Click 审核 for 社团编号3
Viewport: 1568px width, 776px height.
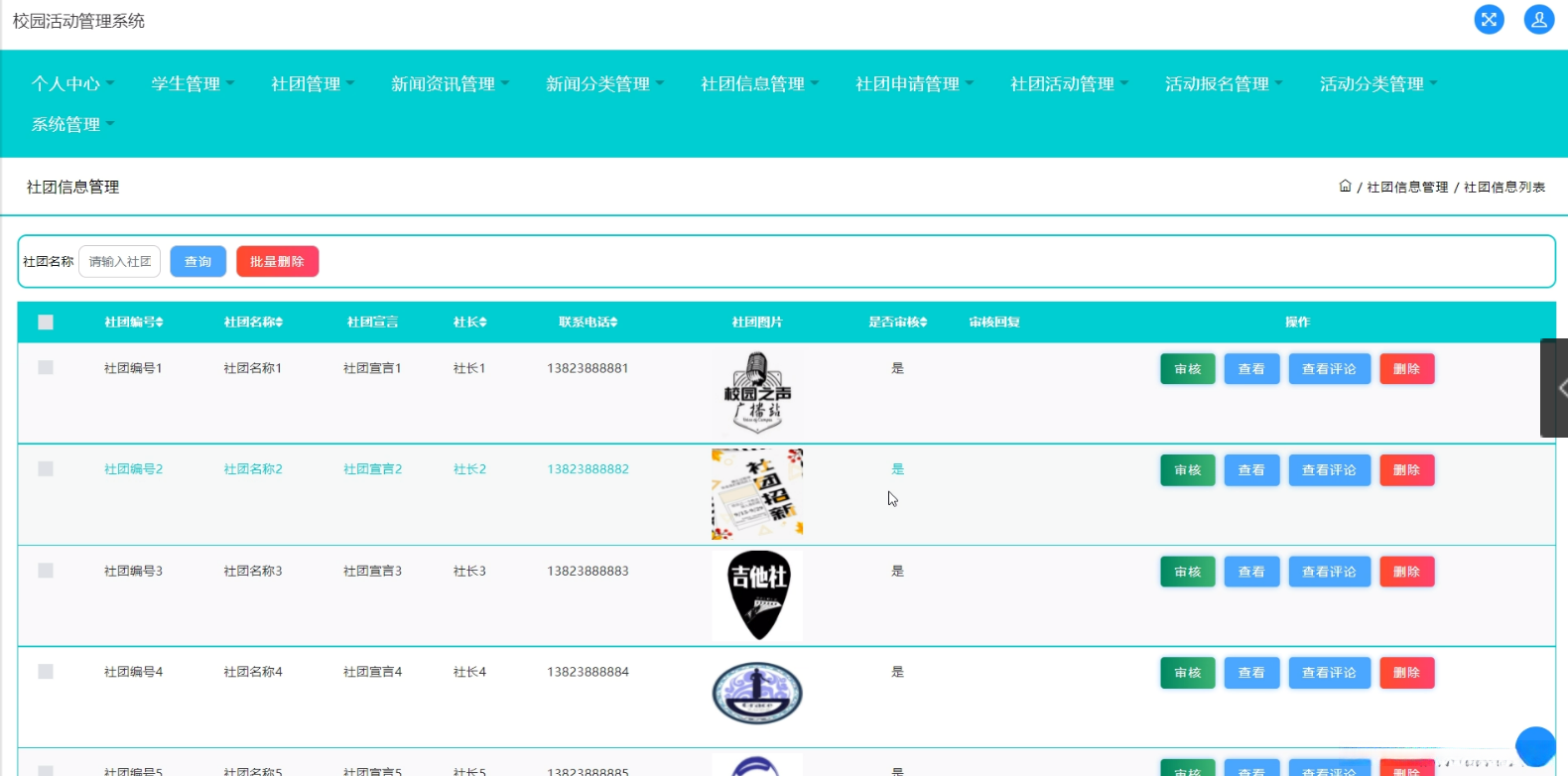[1188, 572]
